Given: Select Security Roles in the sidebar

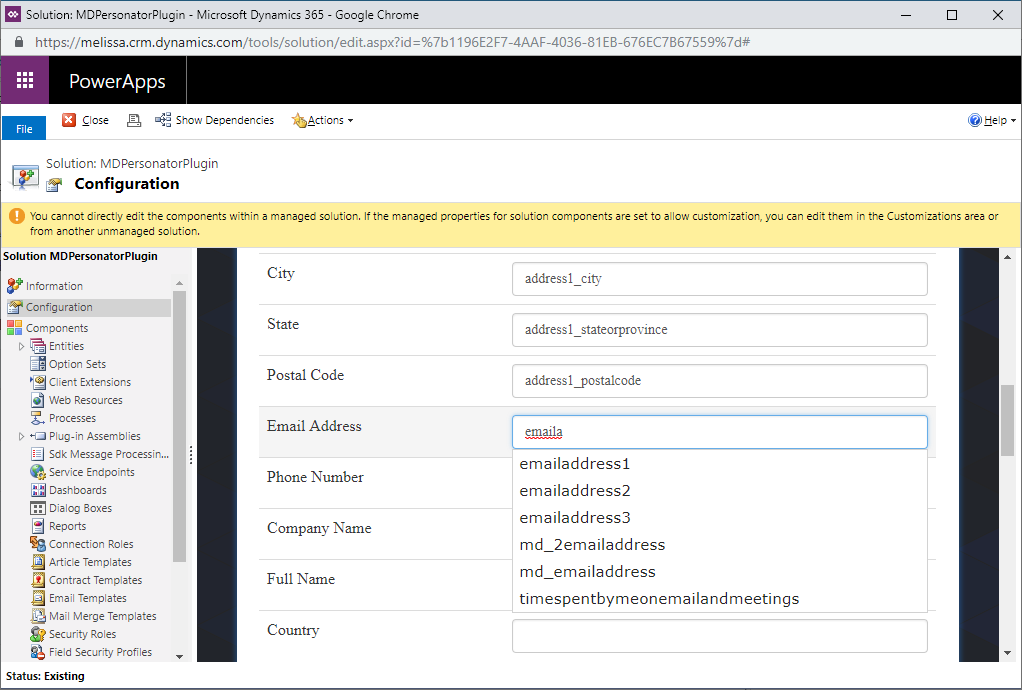Looking at the screenshot, I should pos(82,634).
